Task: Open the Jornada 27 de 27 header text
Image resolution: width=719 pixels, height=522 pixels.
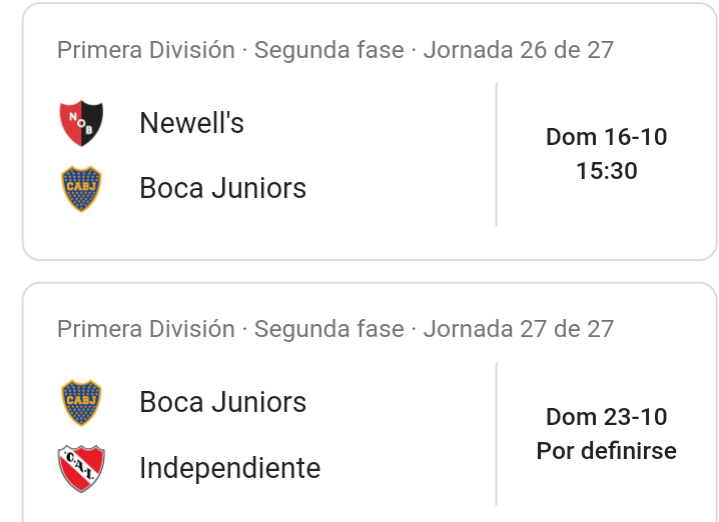Action: point(518,329)
